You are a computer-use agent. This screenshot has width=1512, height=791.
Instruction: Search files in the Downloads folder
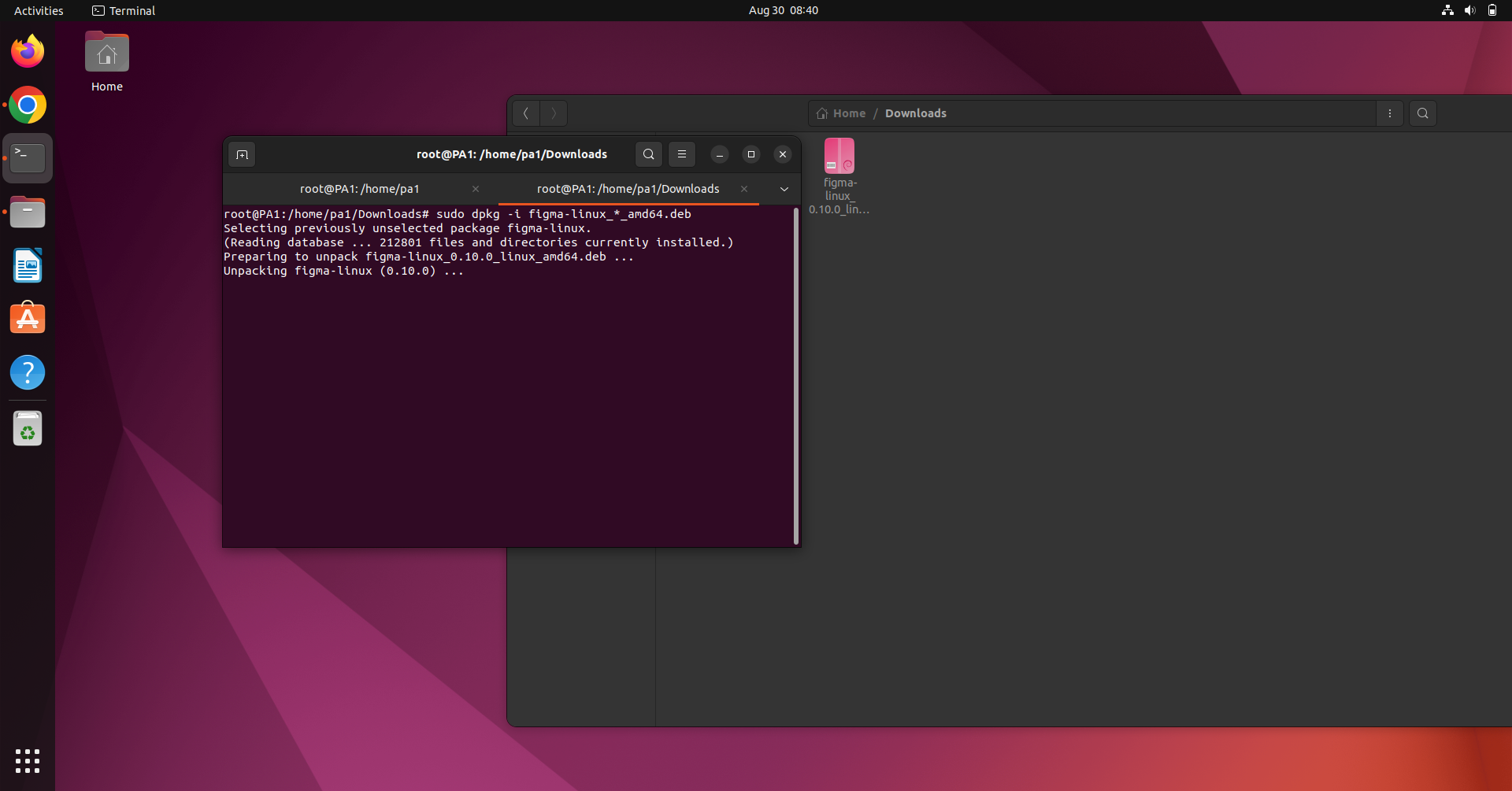1422,113
